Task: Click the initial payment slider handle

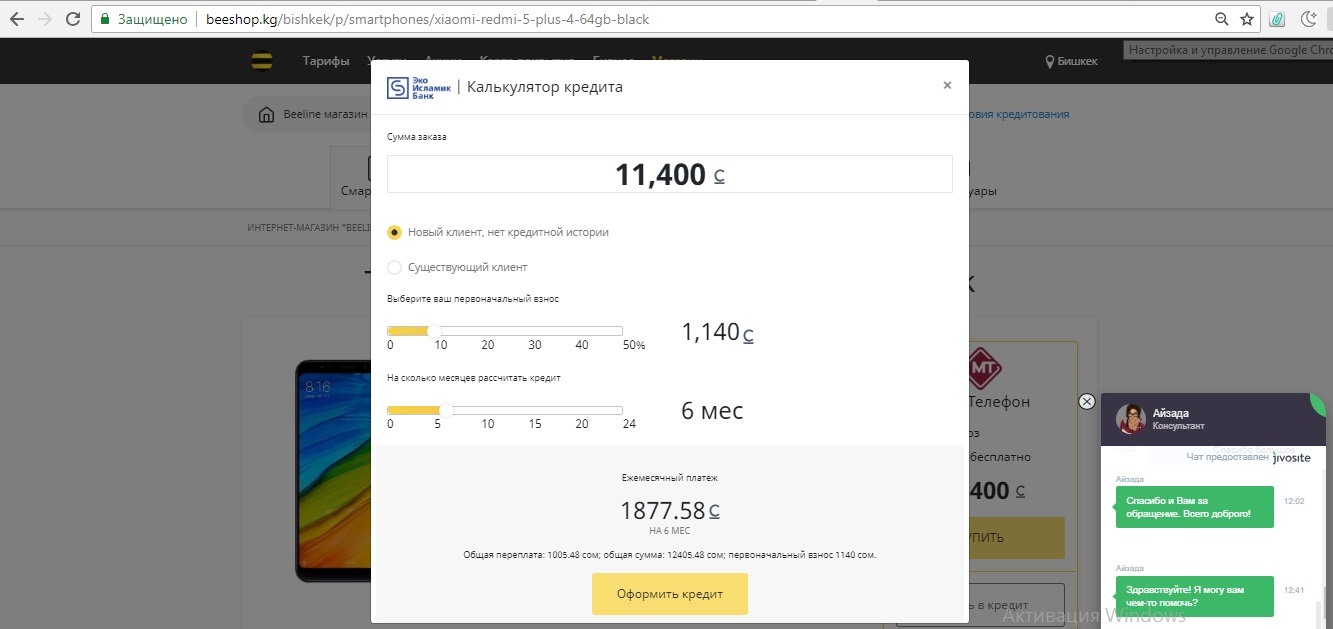Action: [x=434, y=331]
